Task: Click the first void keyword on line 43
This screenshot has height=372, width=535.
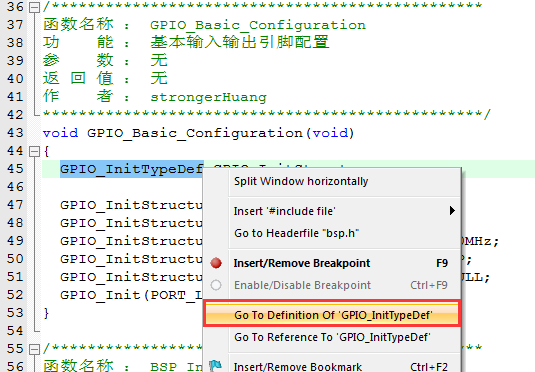Action: (x=60, y=133)
